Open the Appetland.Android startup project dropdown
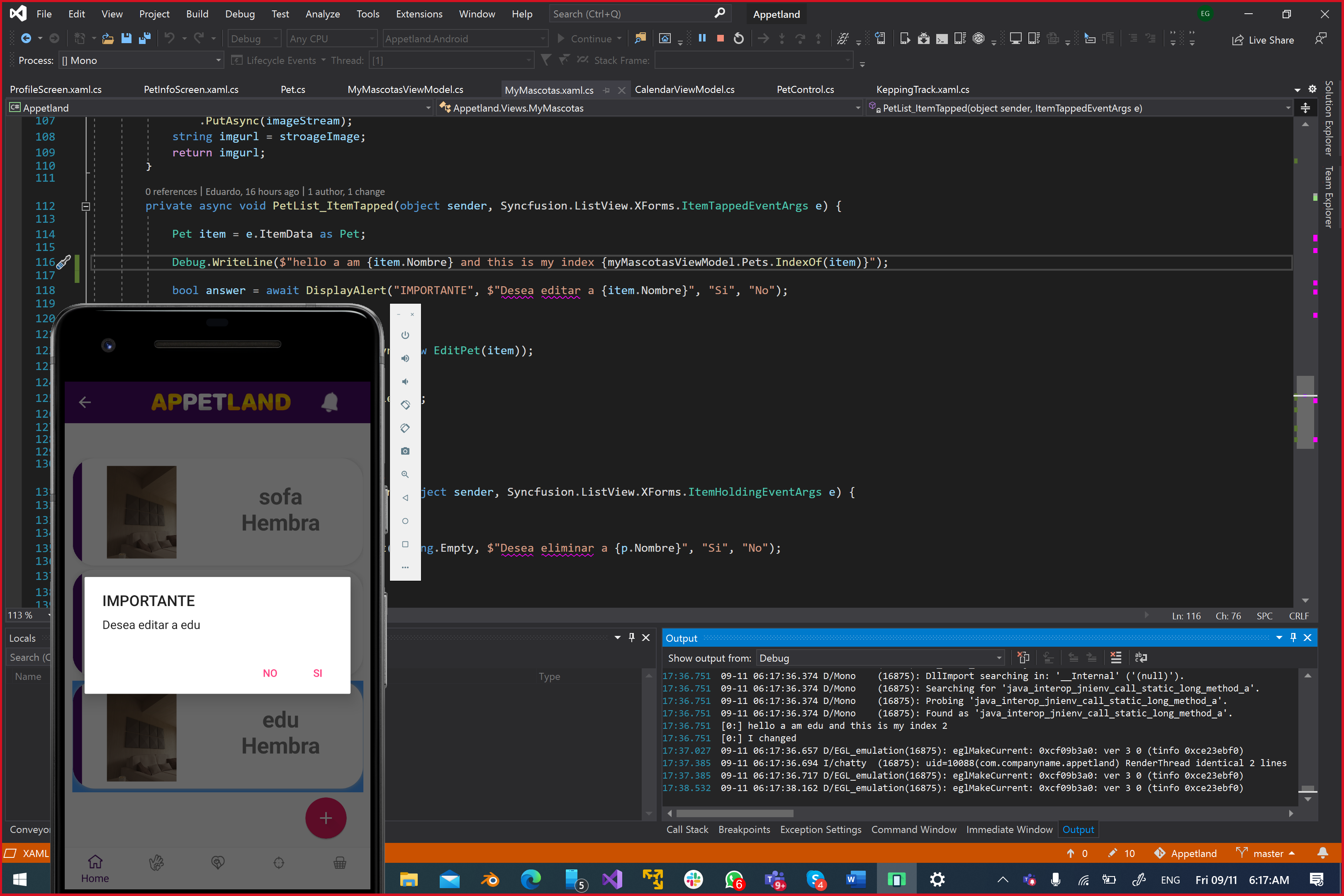The height and width of the screenshot is (896, 1344). coord(465,38)
